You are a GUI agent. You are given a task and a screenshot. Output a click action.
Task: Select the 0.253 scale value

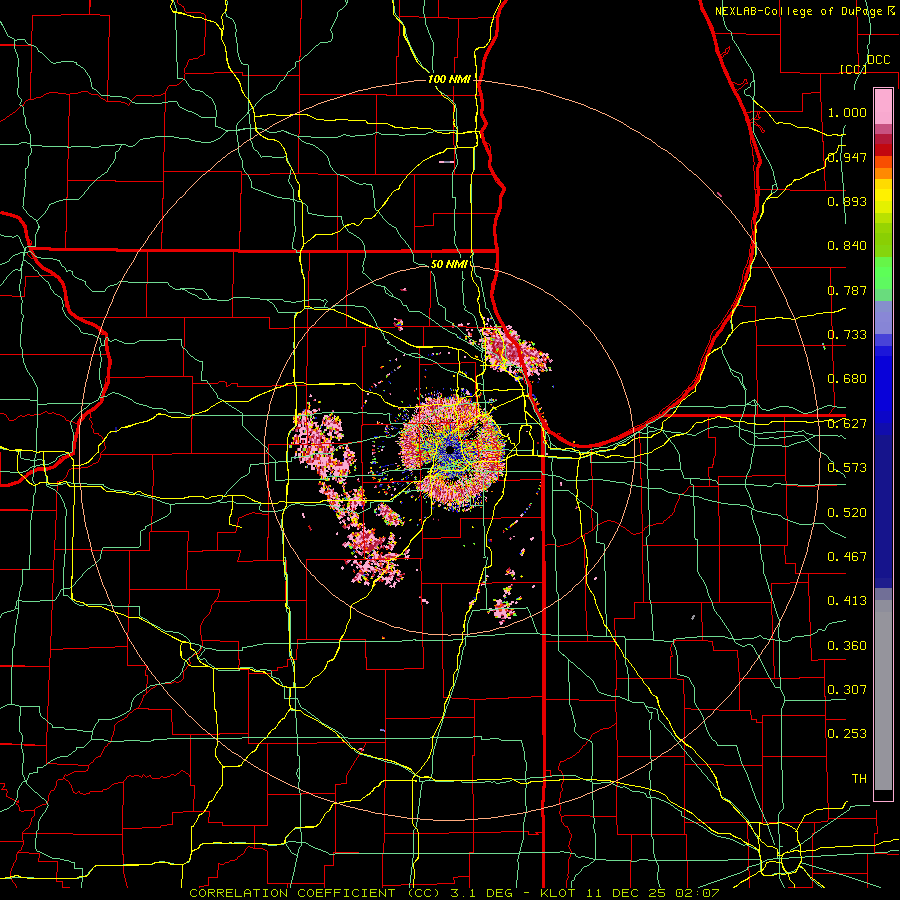tap(847, 734)
